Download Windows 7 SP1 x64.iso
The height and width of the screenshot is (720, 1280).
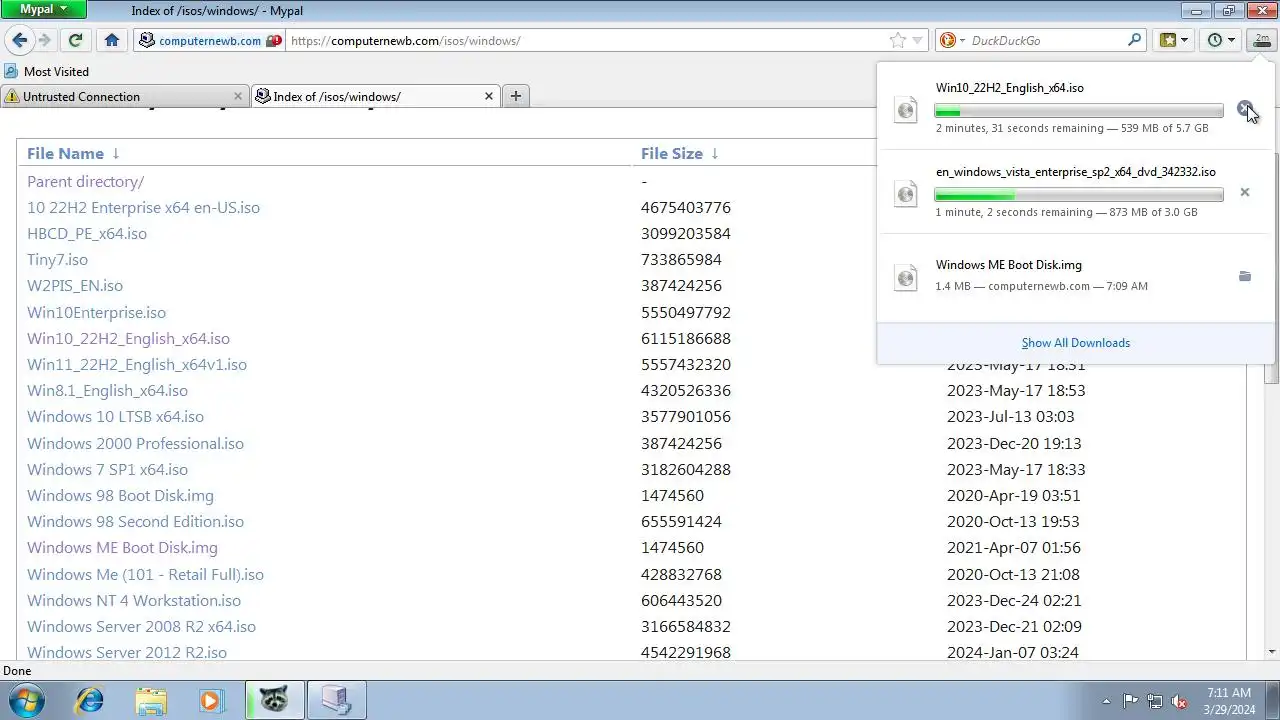107,470
